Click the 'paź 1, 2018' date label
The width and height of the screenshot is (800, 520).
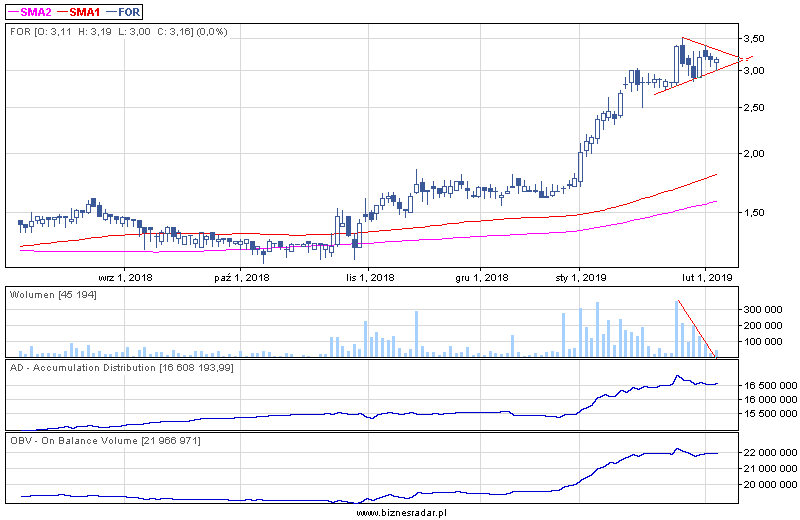point(242,277)
